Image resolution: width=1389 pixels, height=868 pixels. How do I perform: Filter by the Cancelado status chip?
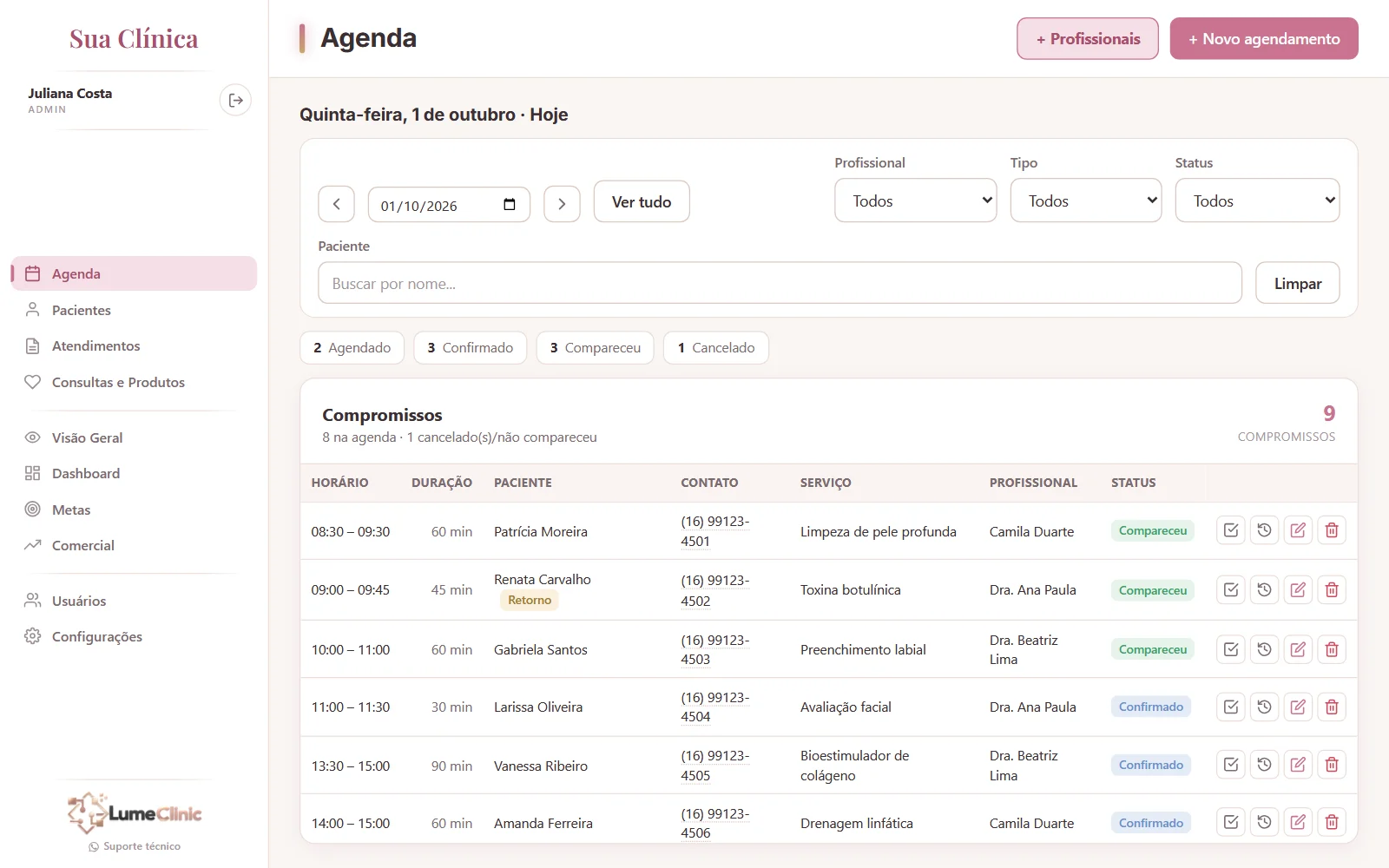click(716, 348)
